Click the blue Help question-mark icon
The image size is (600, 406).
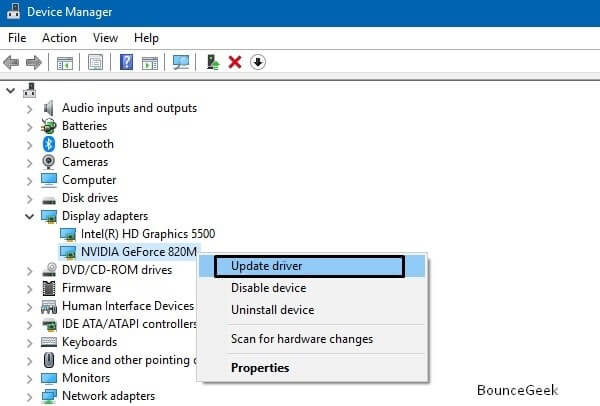pos(126,62)
